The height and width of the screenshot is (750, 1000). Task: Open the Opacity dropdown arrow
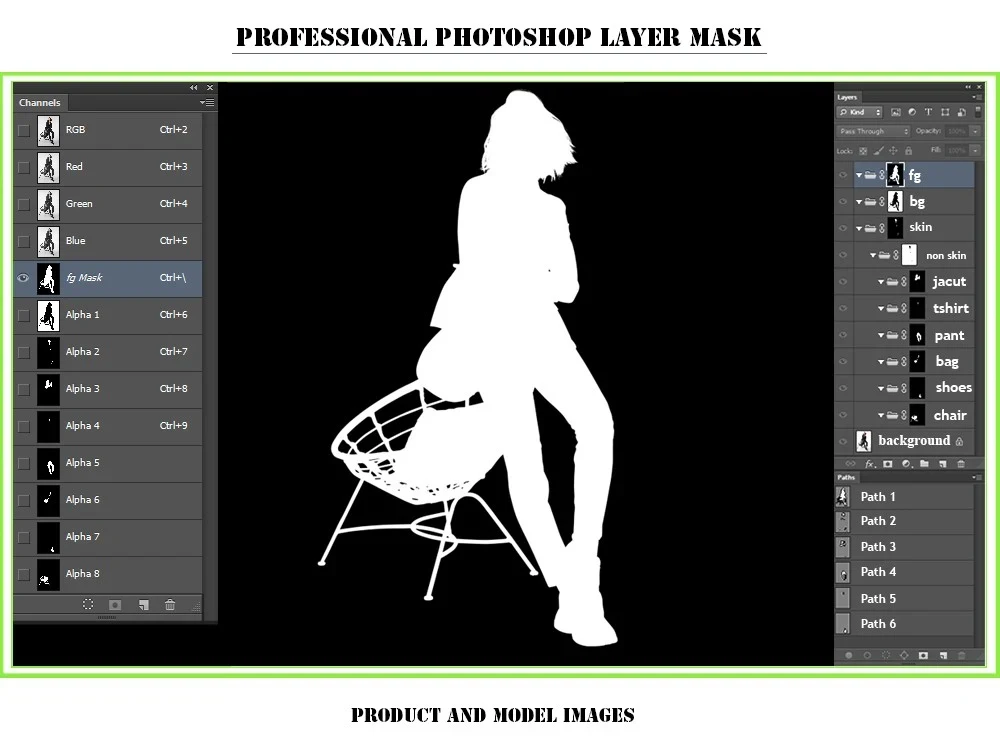pyautogui.click(x=974, y=131)
